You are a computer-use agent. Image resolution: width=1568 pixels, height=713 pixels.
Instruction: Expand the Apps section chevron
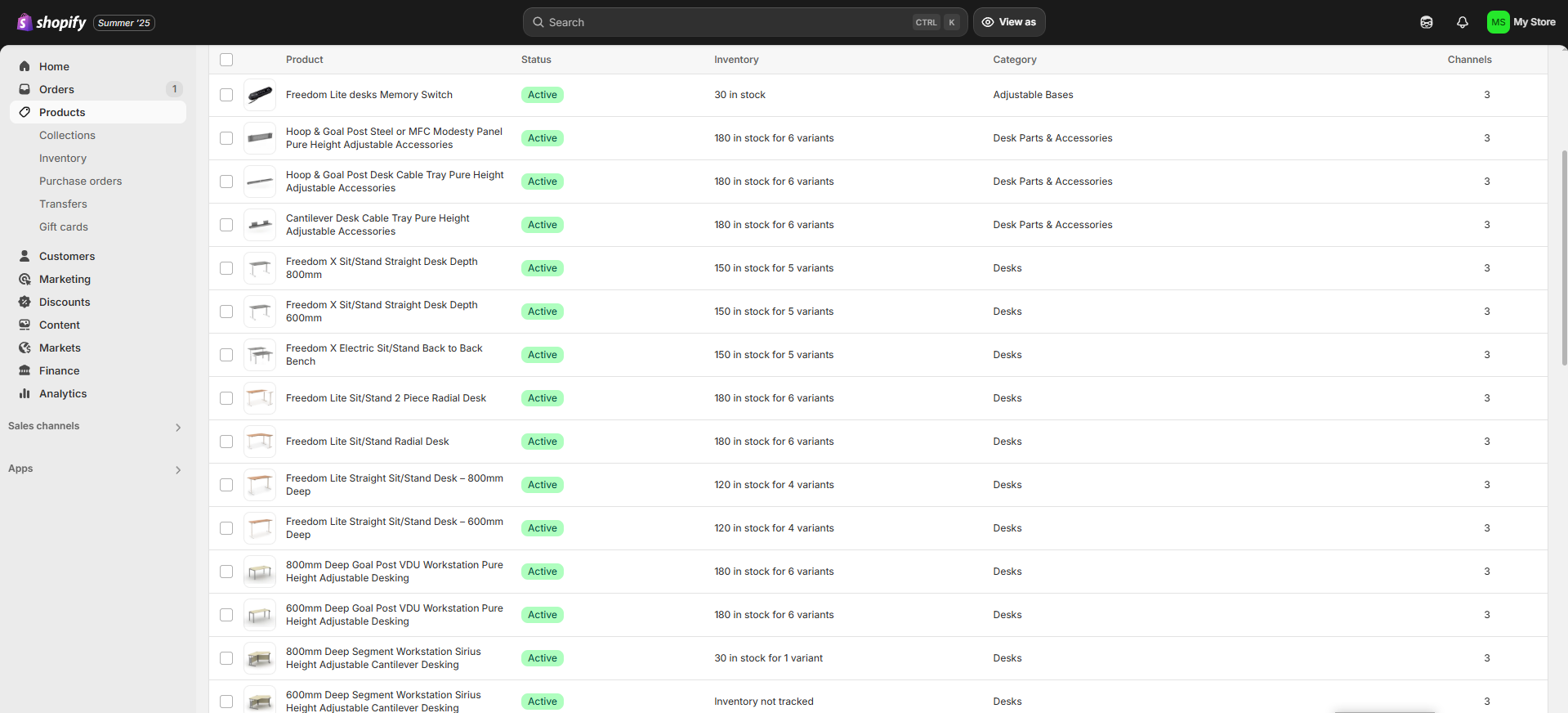click(x=177, y=469)
